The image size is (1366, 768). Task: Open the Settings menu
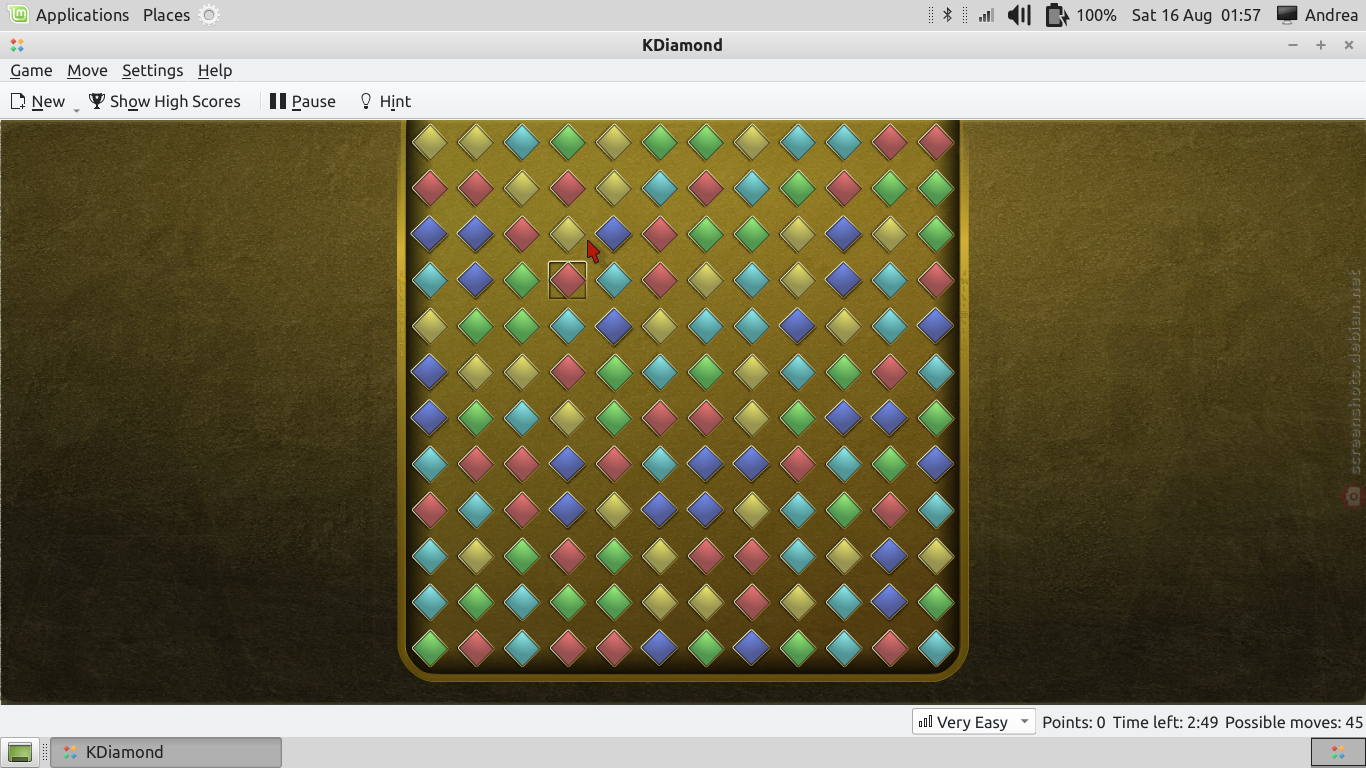[x=152, y=70]
